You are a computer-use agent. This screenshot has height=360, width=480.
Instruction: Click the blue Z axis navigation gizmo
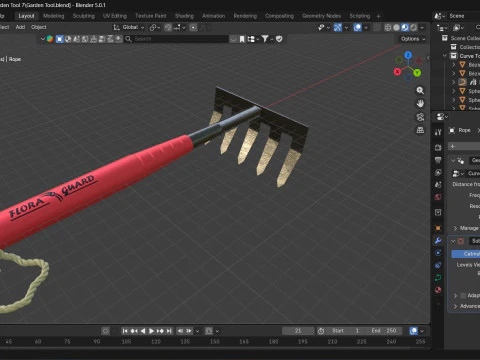pyautogui.click(x=408, y=55)
